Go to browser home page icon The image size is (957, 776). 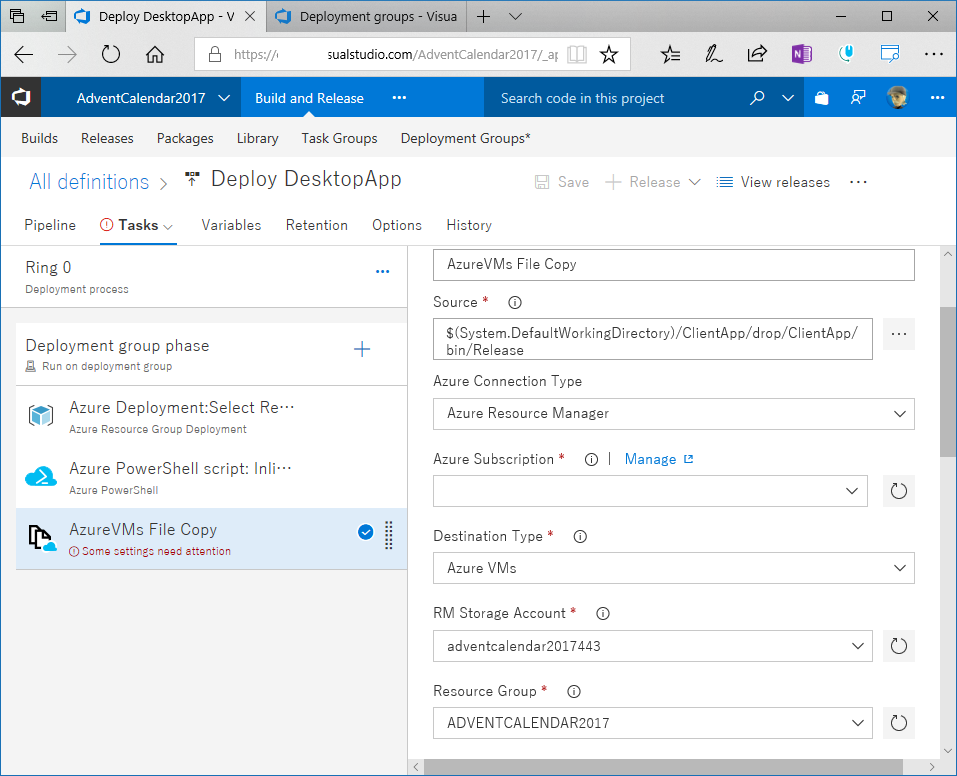(x=154, y=54)
